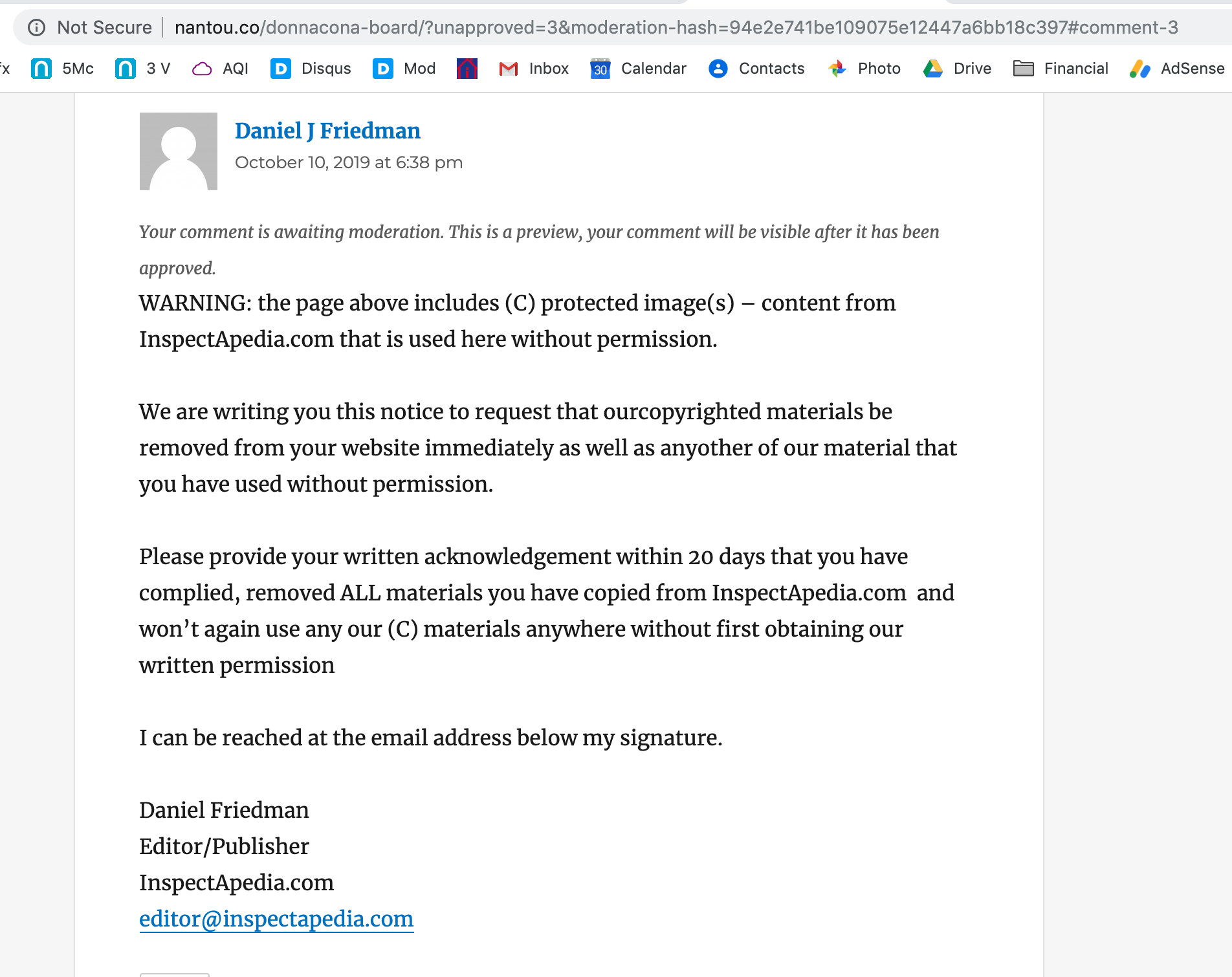Open the Gmail Inbox bookmark
1232x977 pixels.
click(x=534, y=69)
